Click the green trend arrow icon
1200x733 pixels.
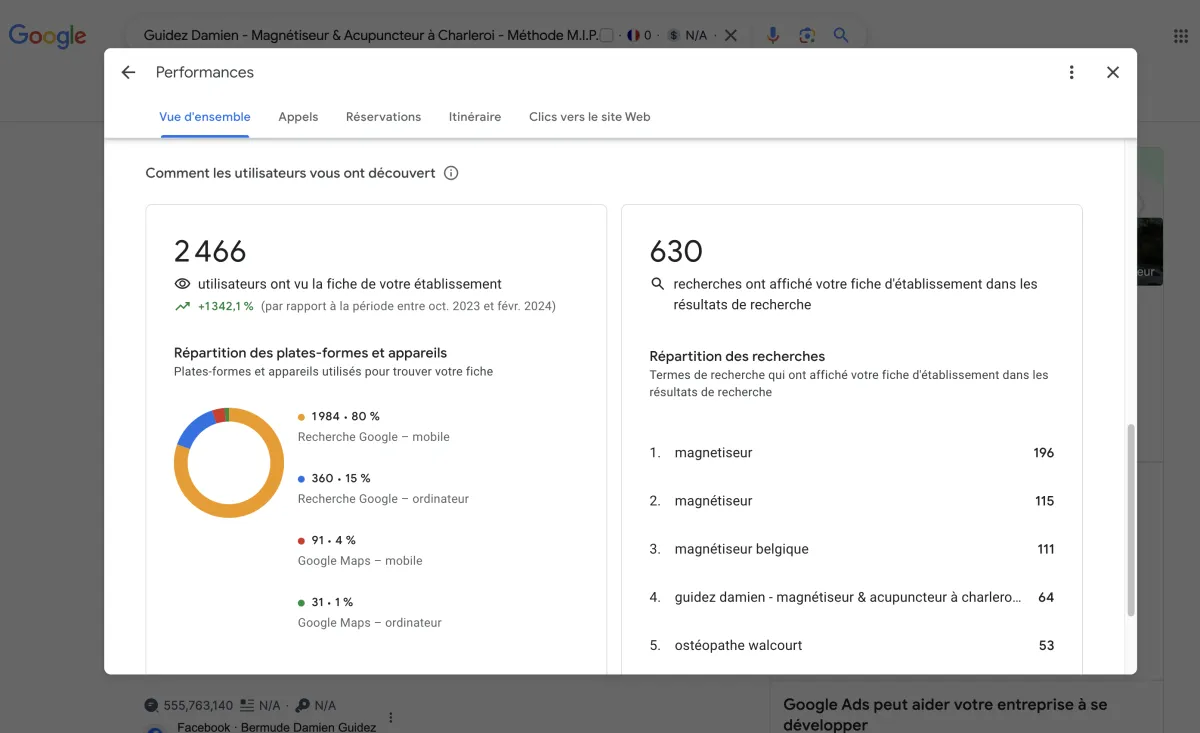182,306
